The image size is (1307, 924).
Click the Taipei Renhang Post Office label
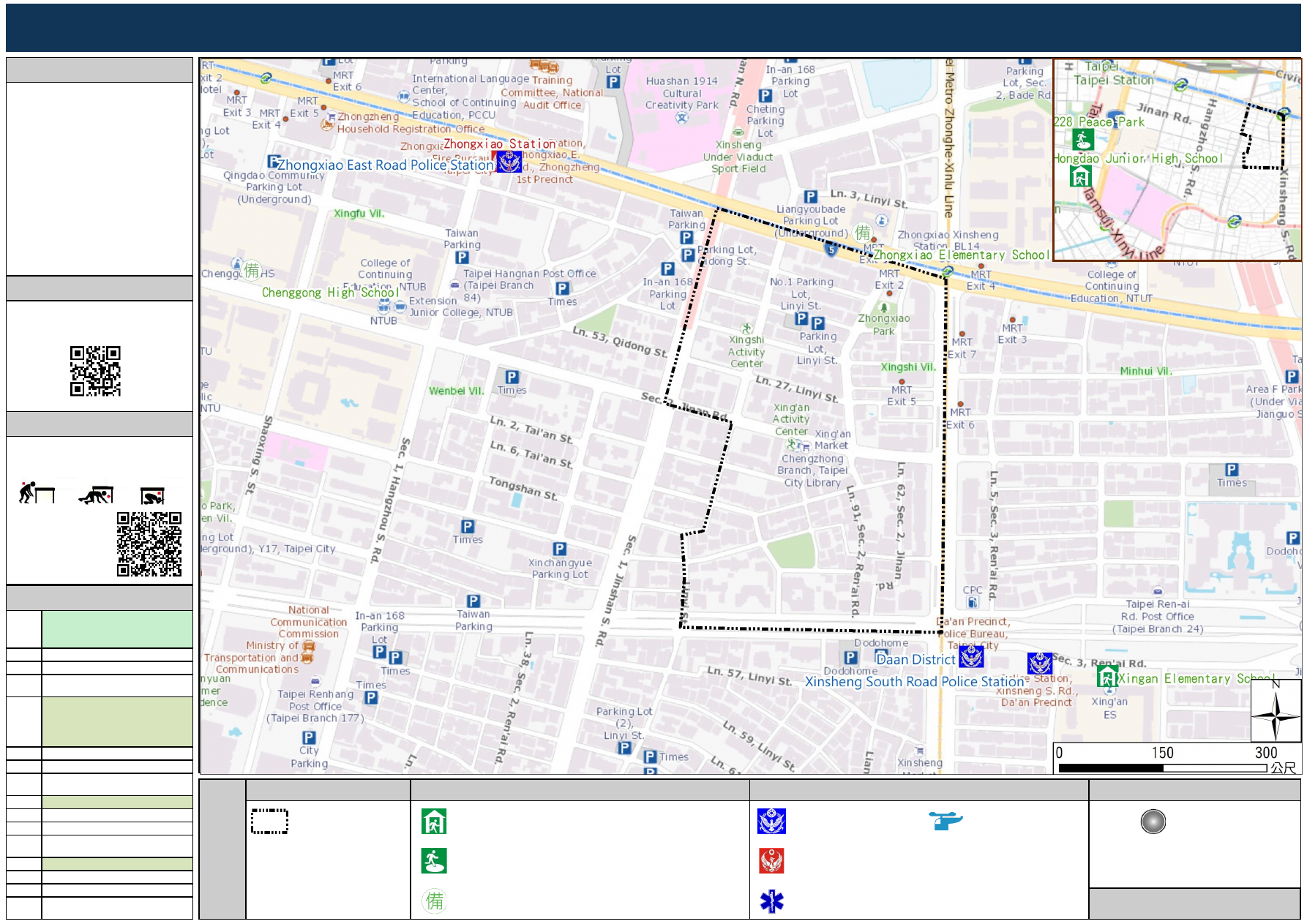(315, 706)
